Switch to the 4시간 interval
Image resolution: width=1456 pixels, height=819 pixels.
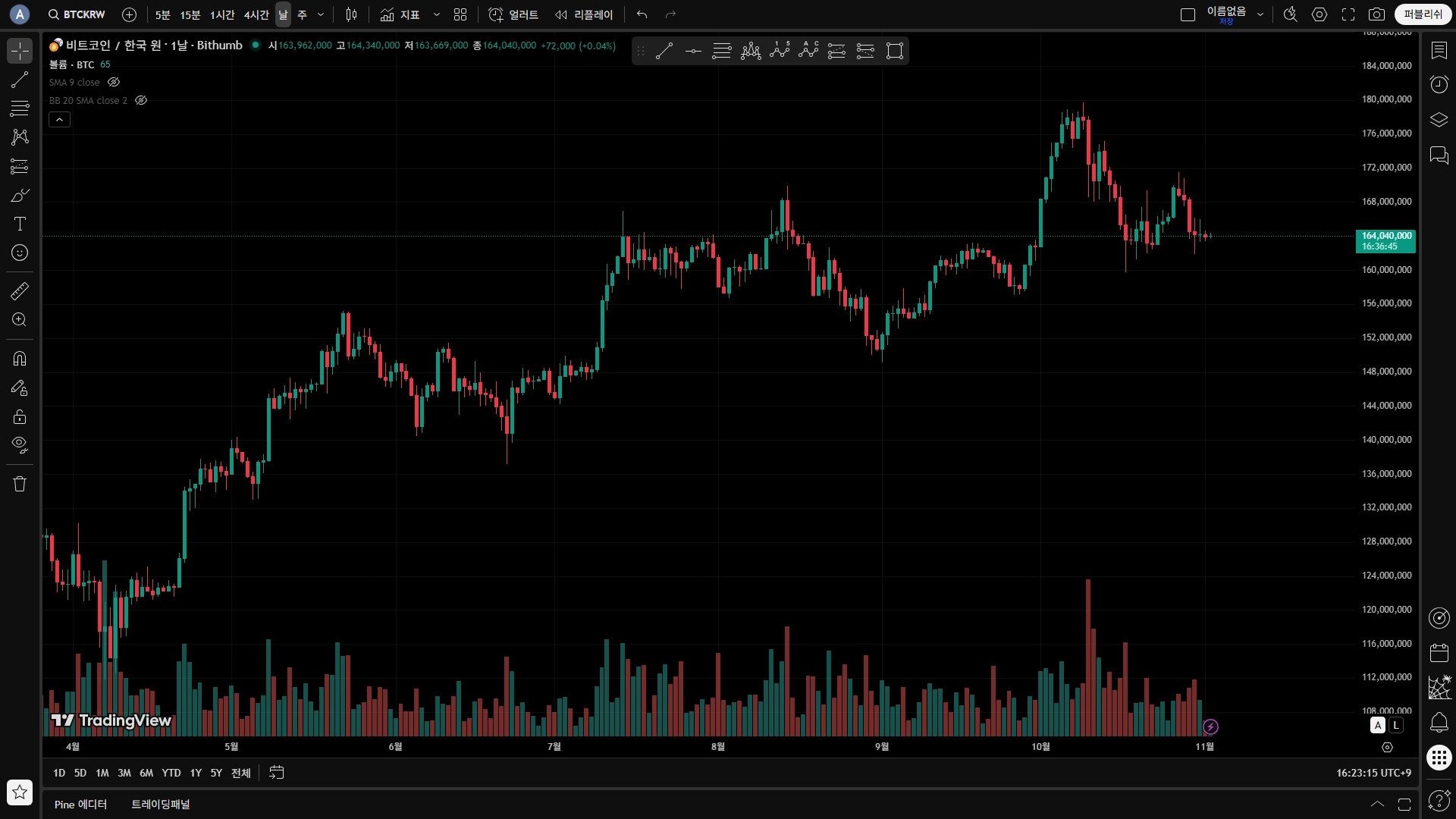(x=256, y=14)
